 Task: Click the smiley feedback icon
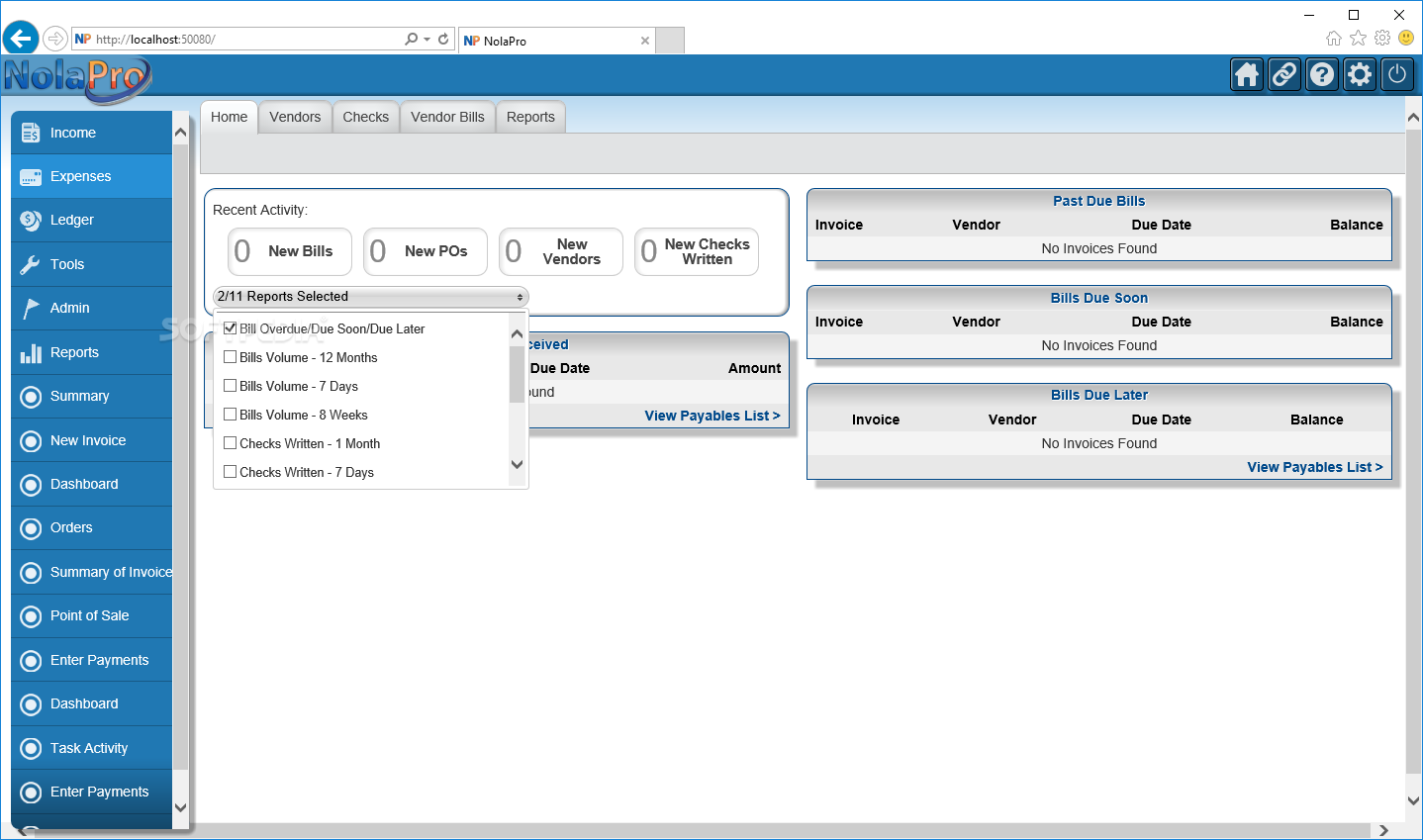click(1406, 38)
